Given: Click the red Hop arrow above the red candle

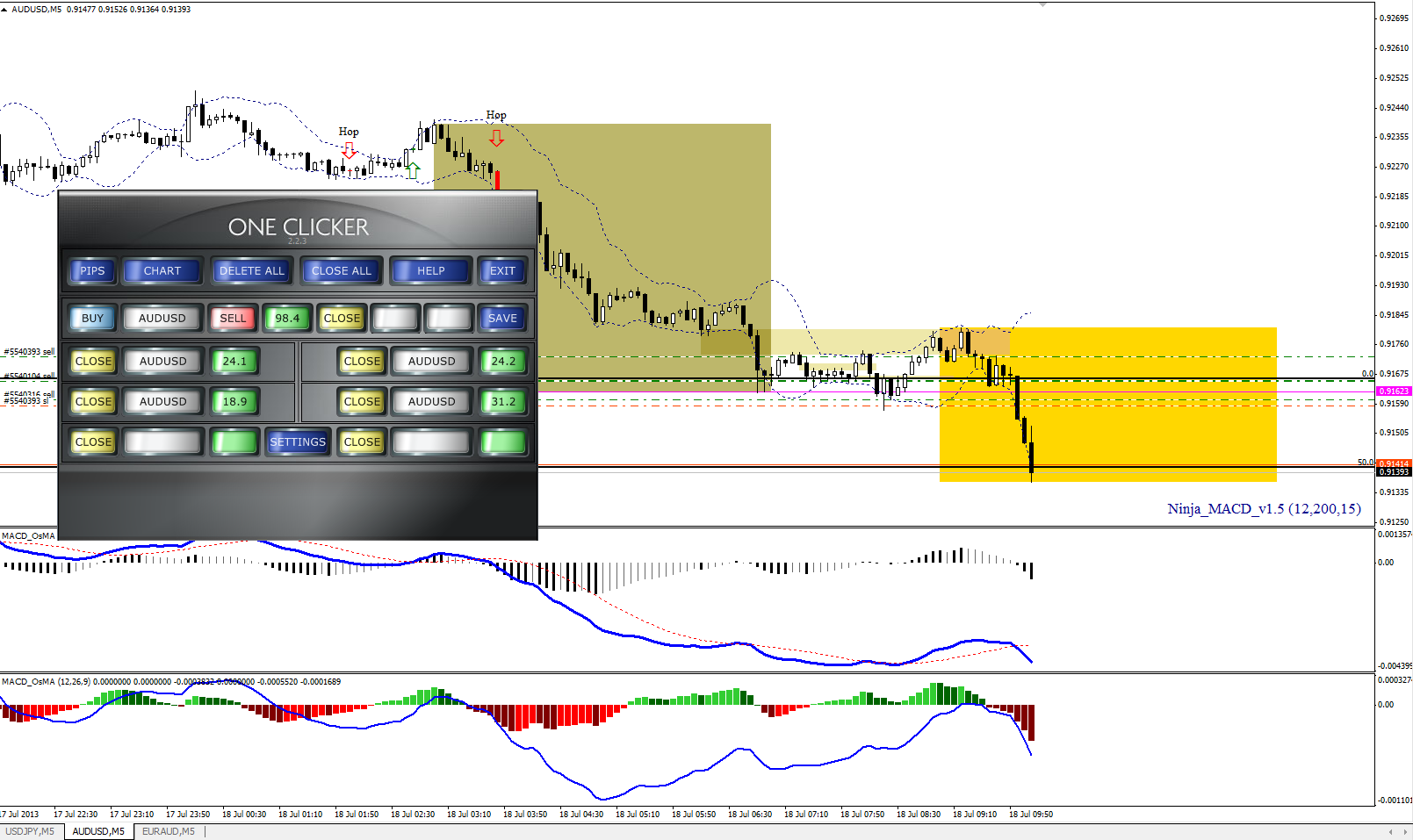Looking at the screenshot, I should [497, 138].
